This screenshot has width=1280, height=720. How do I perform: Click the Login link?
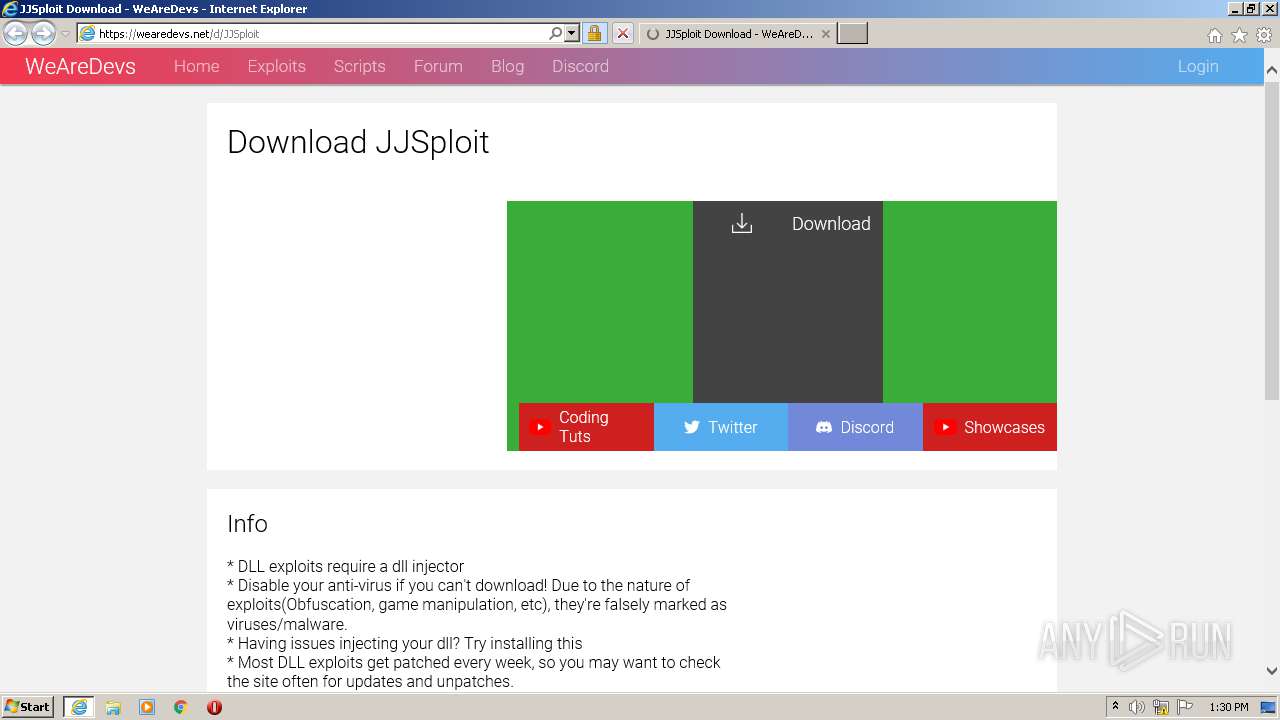pyautogui.click(x=1198, y=66)
